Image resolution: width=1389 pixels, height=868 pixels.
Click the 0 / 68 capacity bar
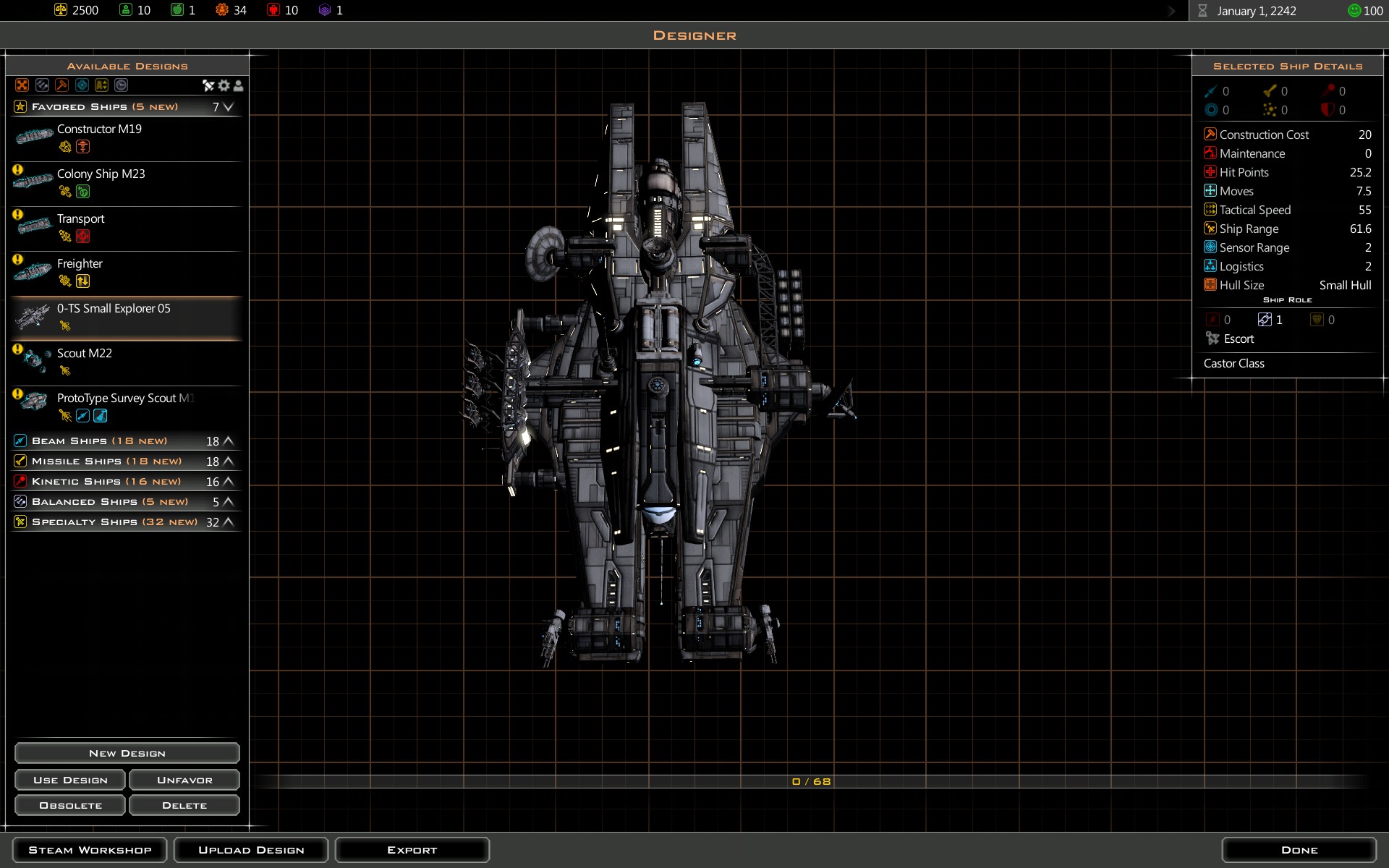(811, 781)
